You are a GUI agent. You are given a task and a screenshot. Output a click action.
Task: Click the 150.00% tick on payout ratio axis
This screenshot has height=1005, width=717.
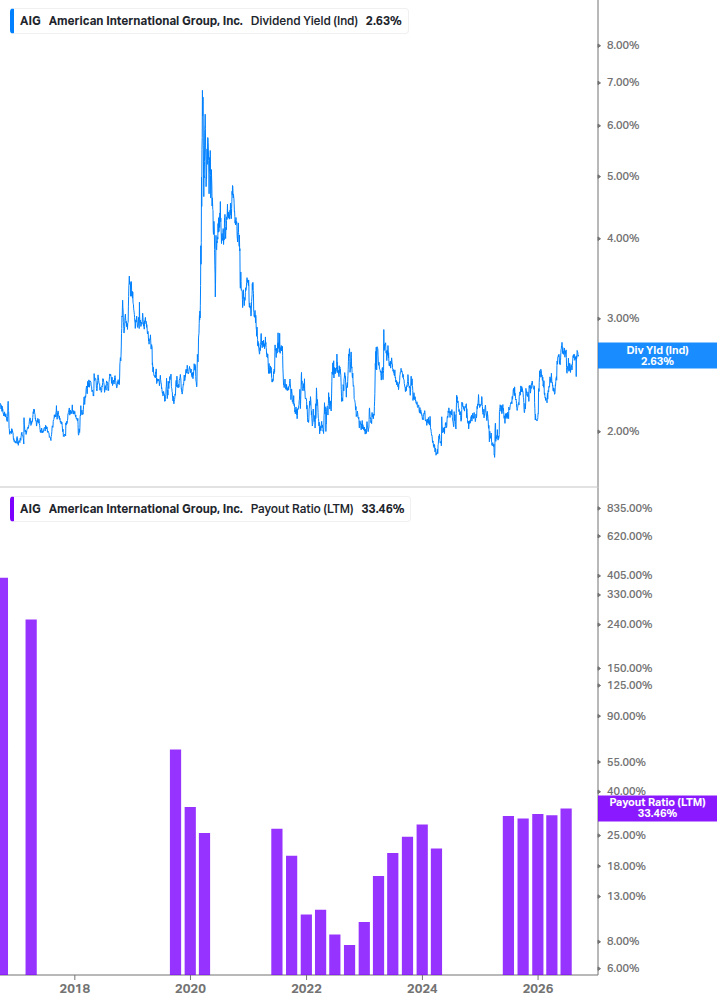(629, 669)
